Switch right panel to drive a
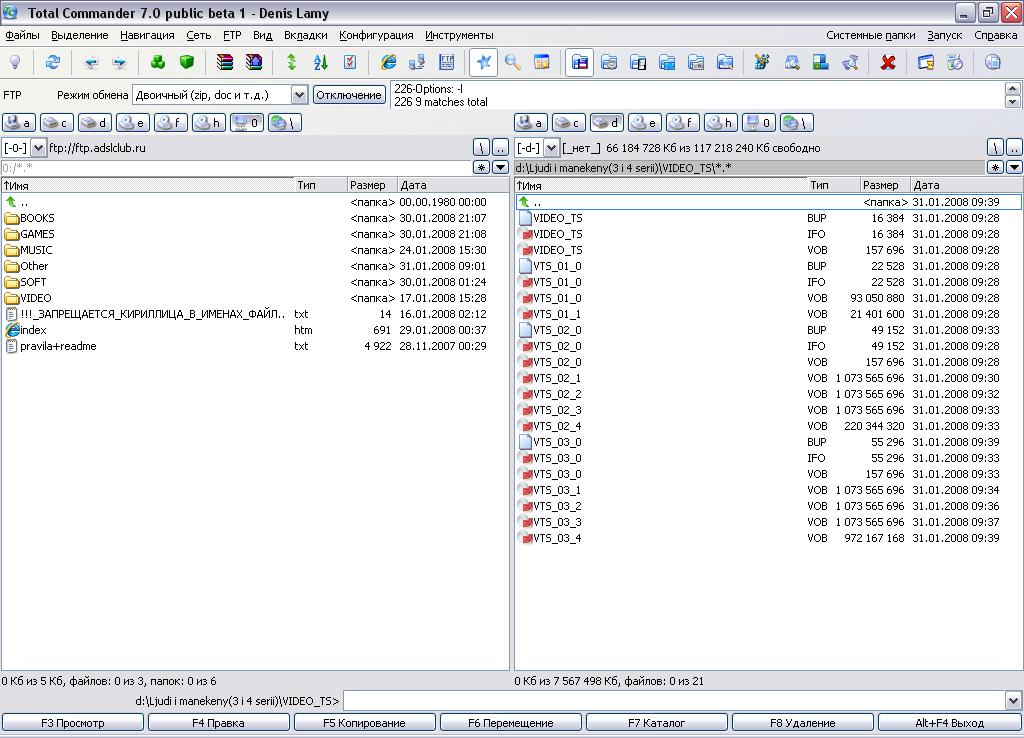 pos(531,123)
